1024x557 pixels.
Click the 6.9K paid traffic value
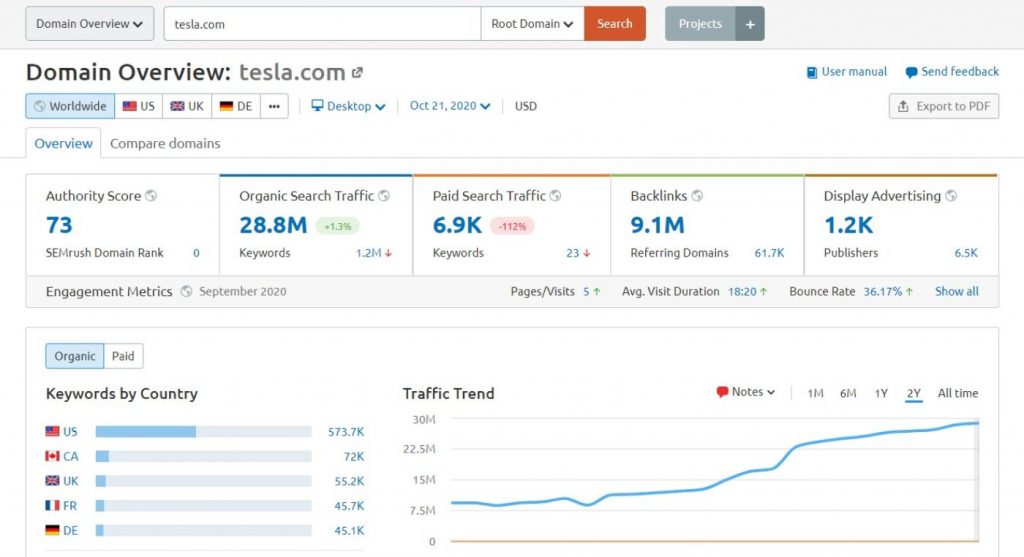click(x=457, y=225)
